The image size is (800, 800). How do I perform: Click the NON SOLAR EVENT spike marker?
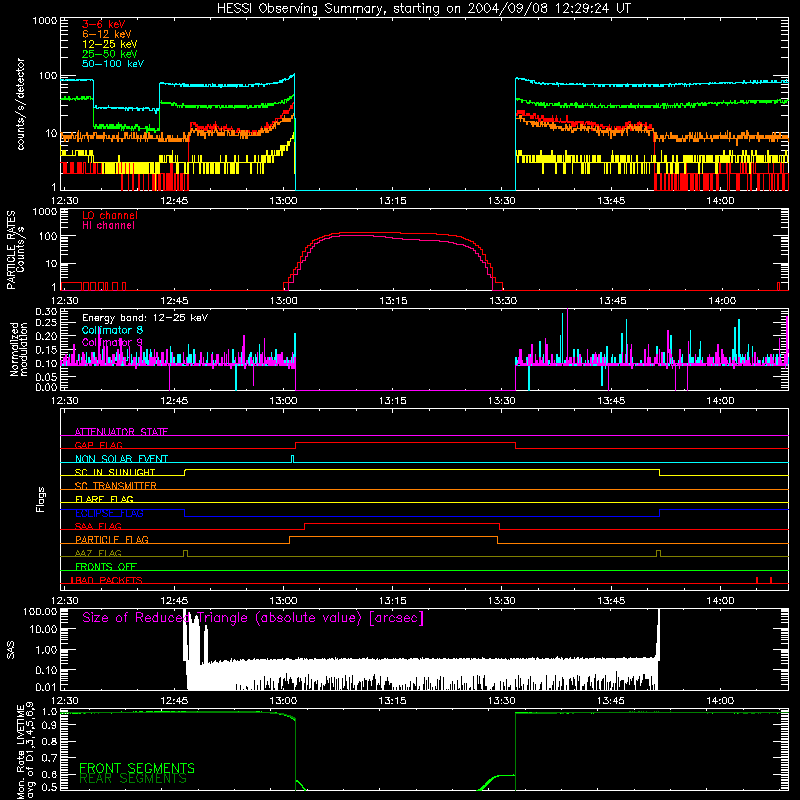click(292, 459)
